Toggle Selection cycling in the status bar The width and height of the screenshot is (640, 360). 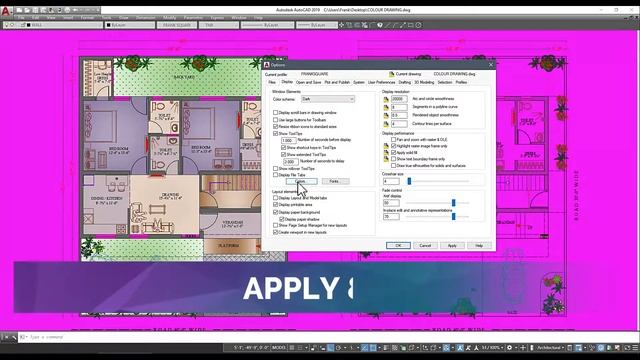(x=403, y=348)
